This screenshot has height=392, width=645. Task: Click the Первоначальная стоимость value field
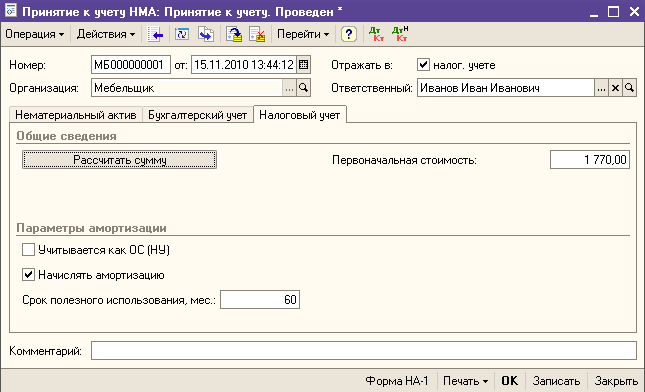590,160
